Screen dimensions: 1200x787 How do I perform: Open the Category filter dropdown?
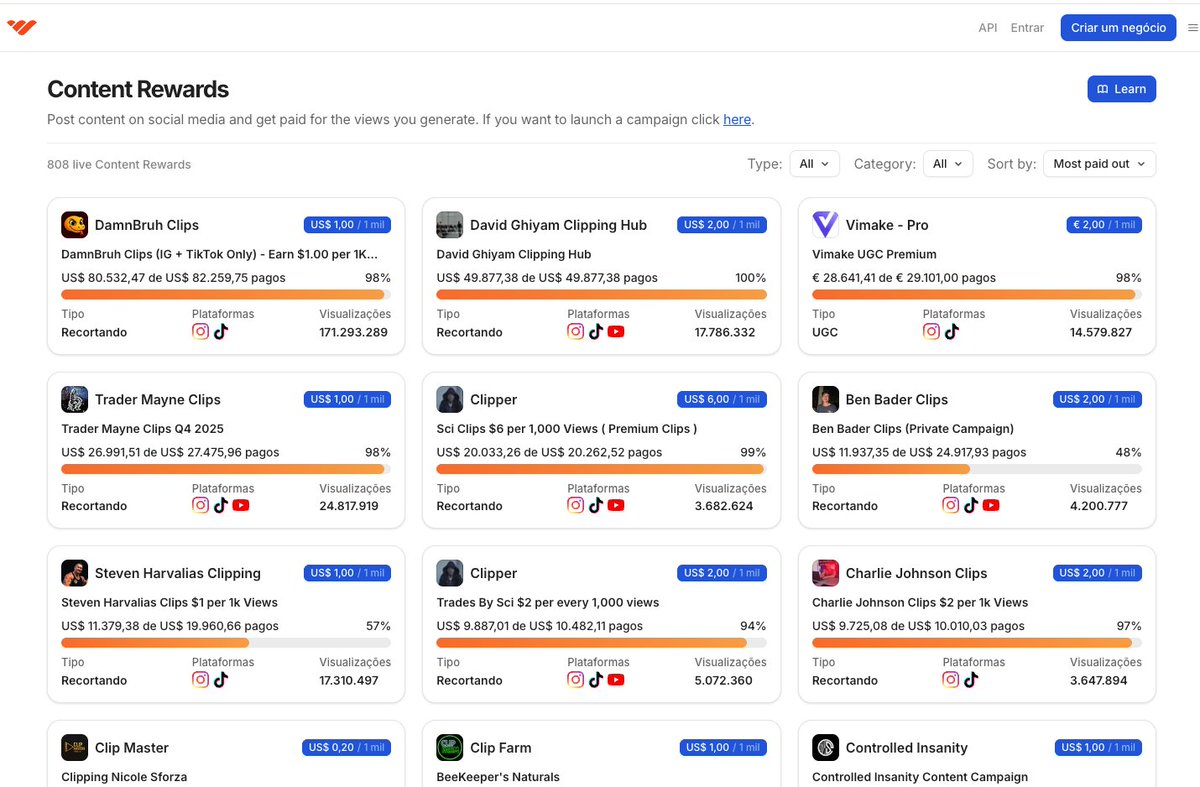pyautogui.click(x=947, y=164)
